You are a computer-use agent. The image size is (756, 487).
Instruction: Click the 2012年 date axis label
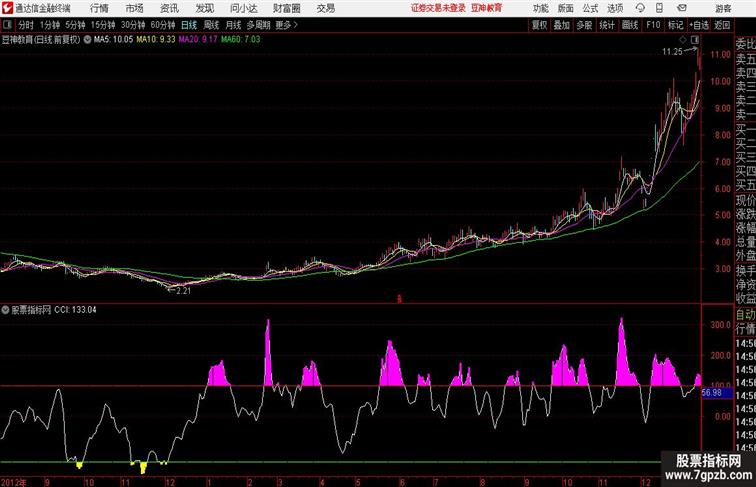click(x=14, y=482)
